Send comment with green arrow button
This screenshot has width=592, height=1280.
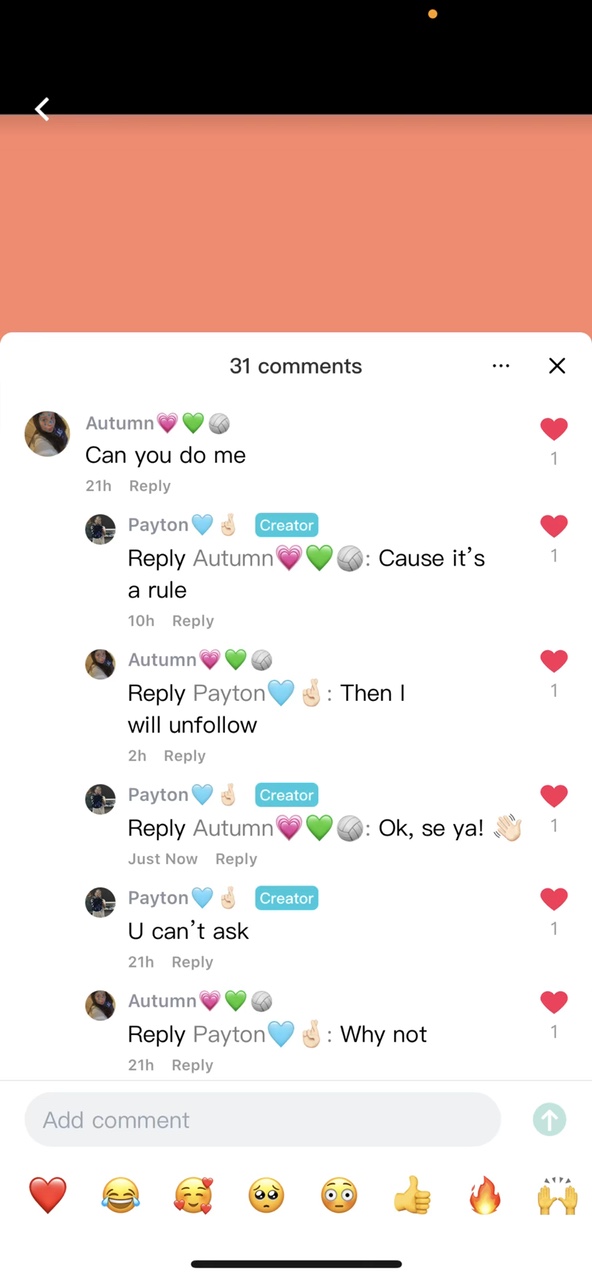click(550, 1120)
